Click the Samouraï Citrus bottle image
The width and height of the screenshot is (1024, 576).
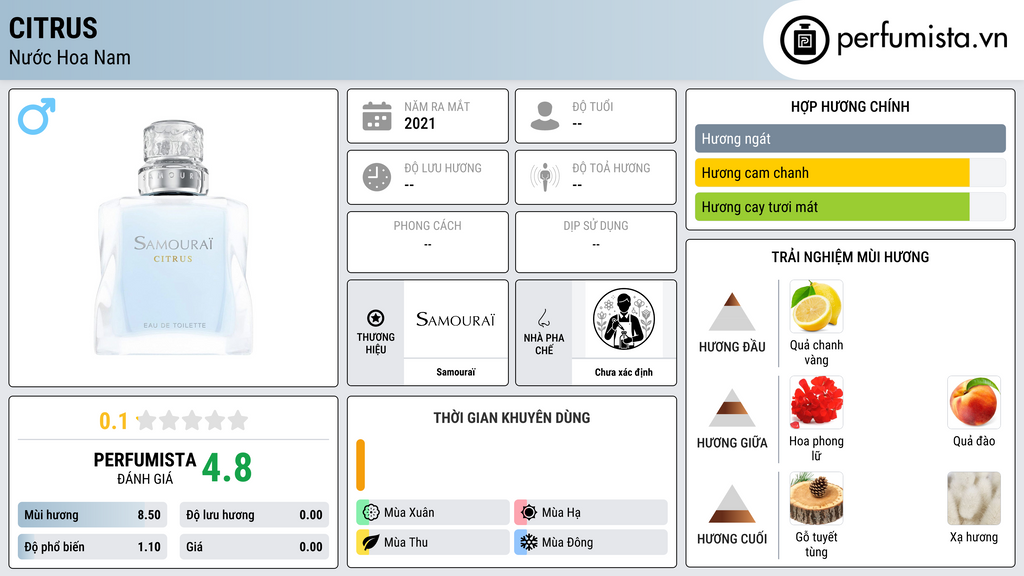click(x=174, y=238)
